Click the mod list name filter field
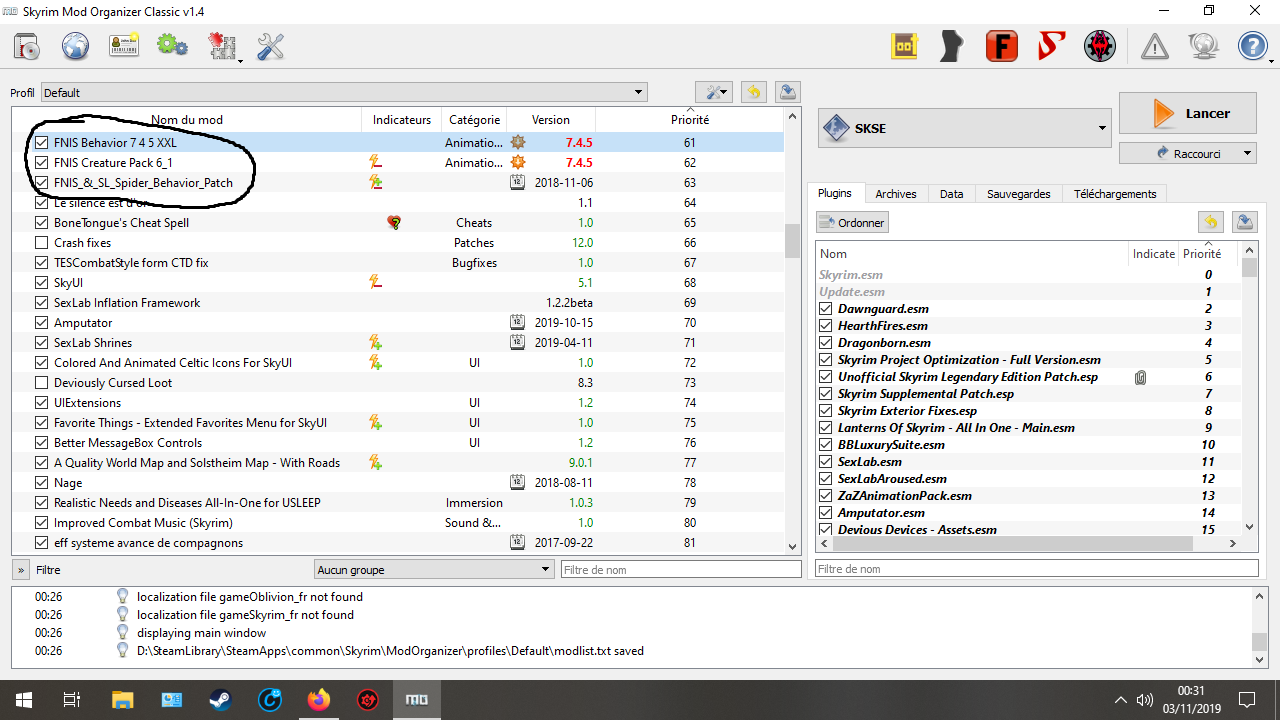The image size is (1280, 720). pos(681,570)
